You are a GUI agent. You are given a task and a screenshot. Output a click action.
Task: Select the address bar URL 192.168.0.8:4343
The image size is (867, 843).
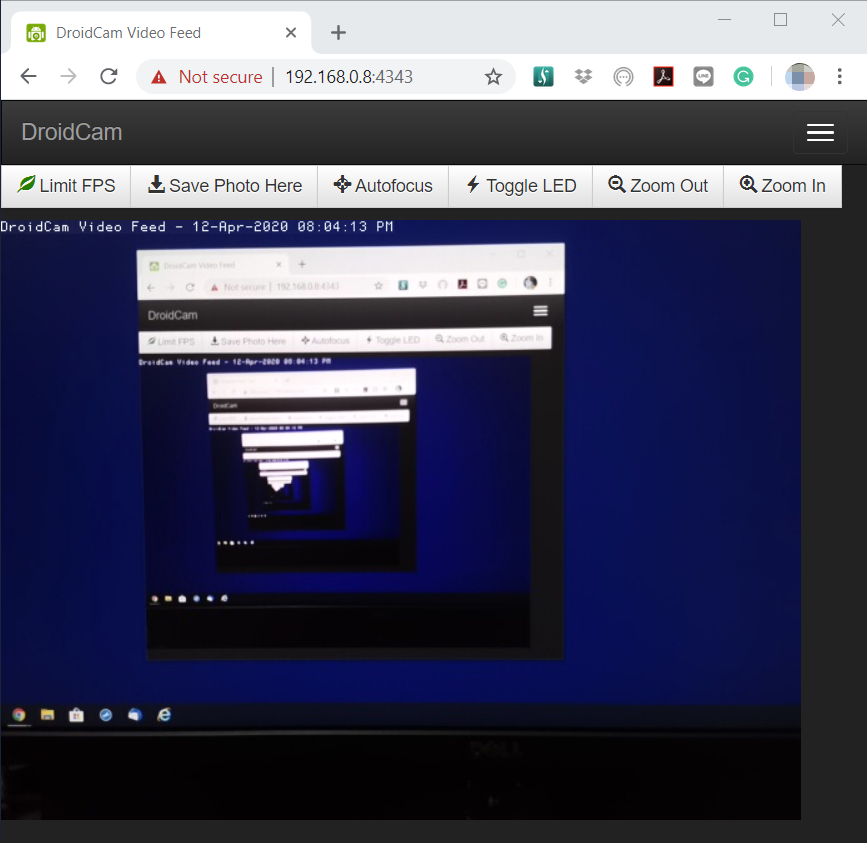click(349, 77)
